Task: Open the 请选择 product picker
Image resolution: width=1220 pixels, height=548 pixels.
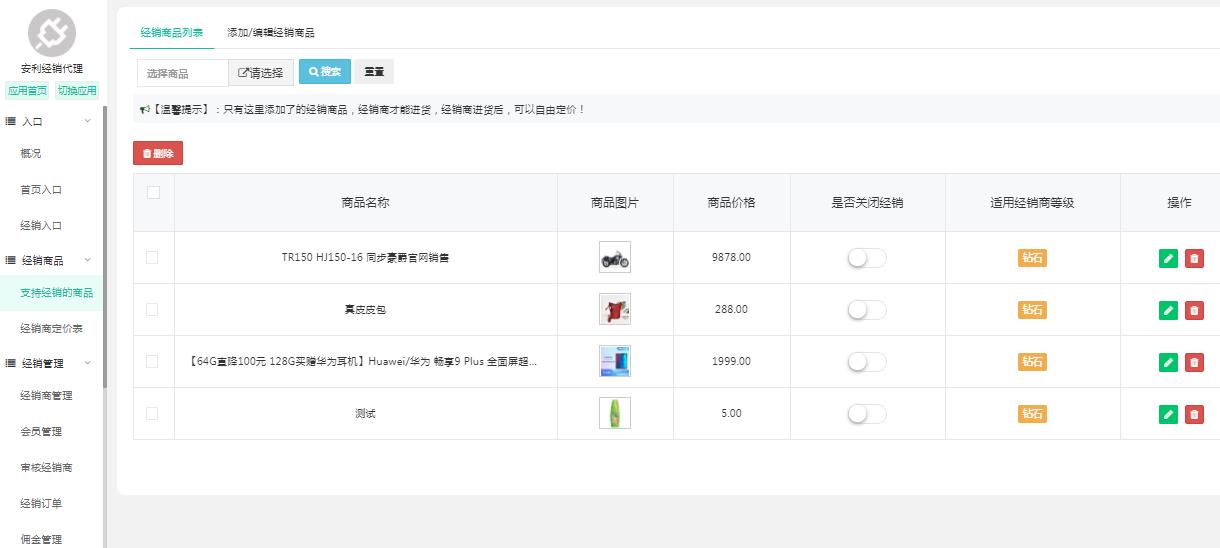Action: pos(261,73)
